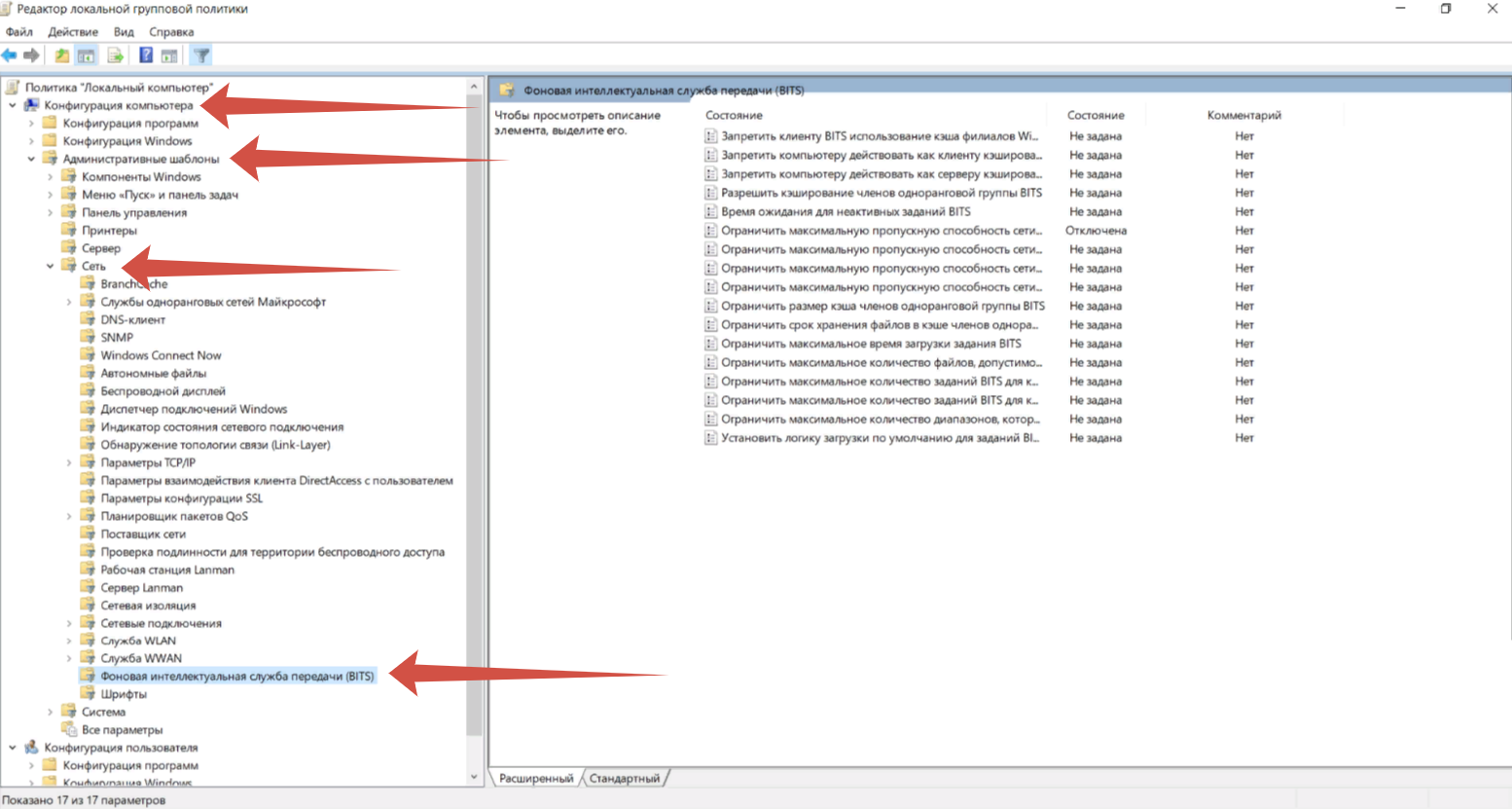The width and height of the screenshot is (1512, 809).
Task: Switch to the Расширенный tab
Action: (536, 778)
